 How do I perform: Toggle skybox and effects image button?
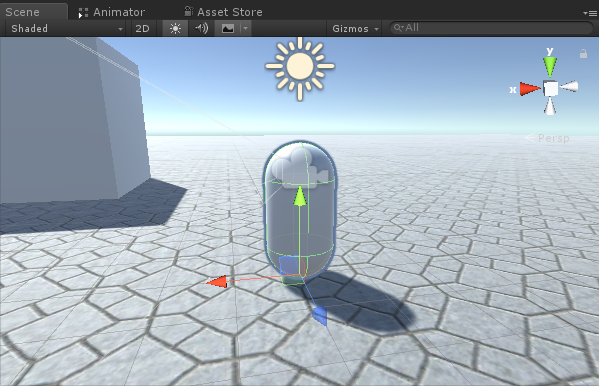(x=228, y=29)
